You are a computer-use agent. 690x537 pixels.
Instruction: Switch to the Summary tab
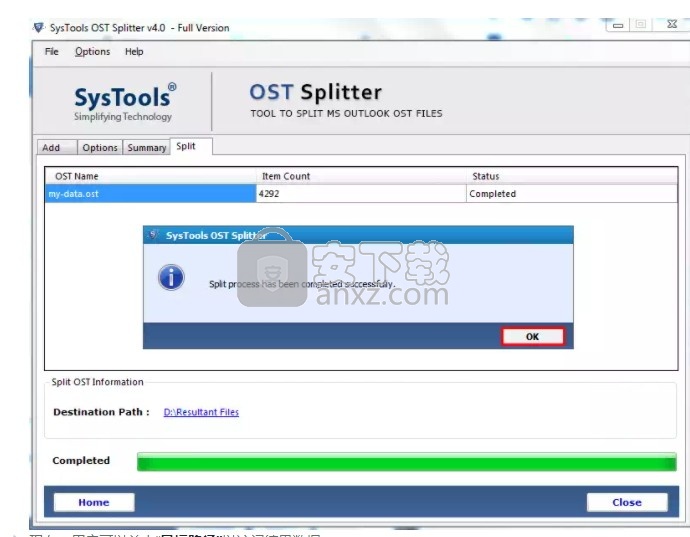(147, 147)
